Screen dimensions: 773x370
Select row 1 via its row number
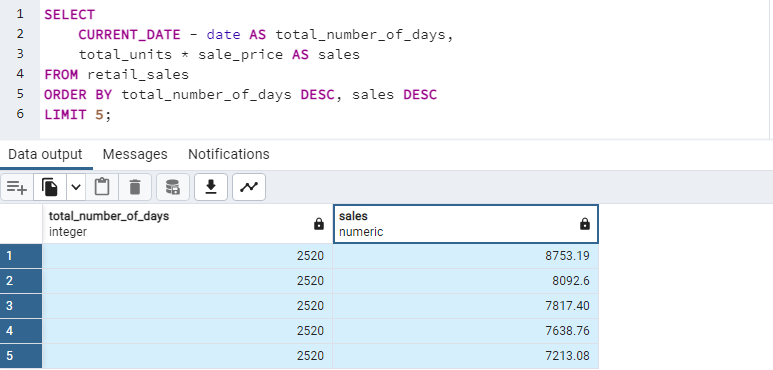click(21, 256)
